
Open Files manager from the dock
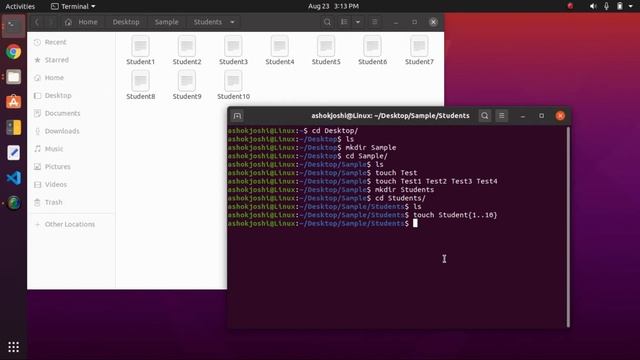point(13,77)
